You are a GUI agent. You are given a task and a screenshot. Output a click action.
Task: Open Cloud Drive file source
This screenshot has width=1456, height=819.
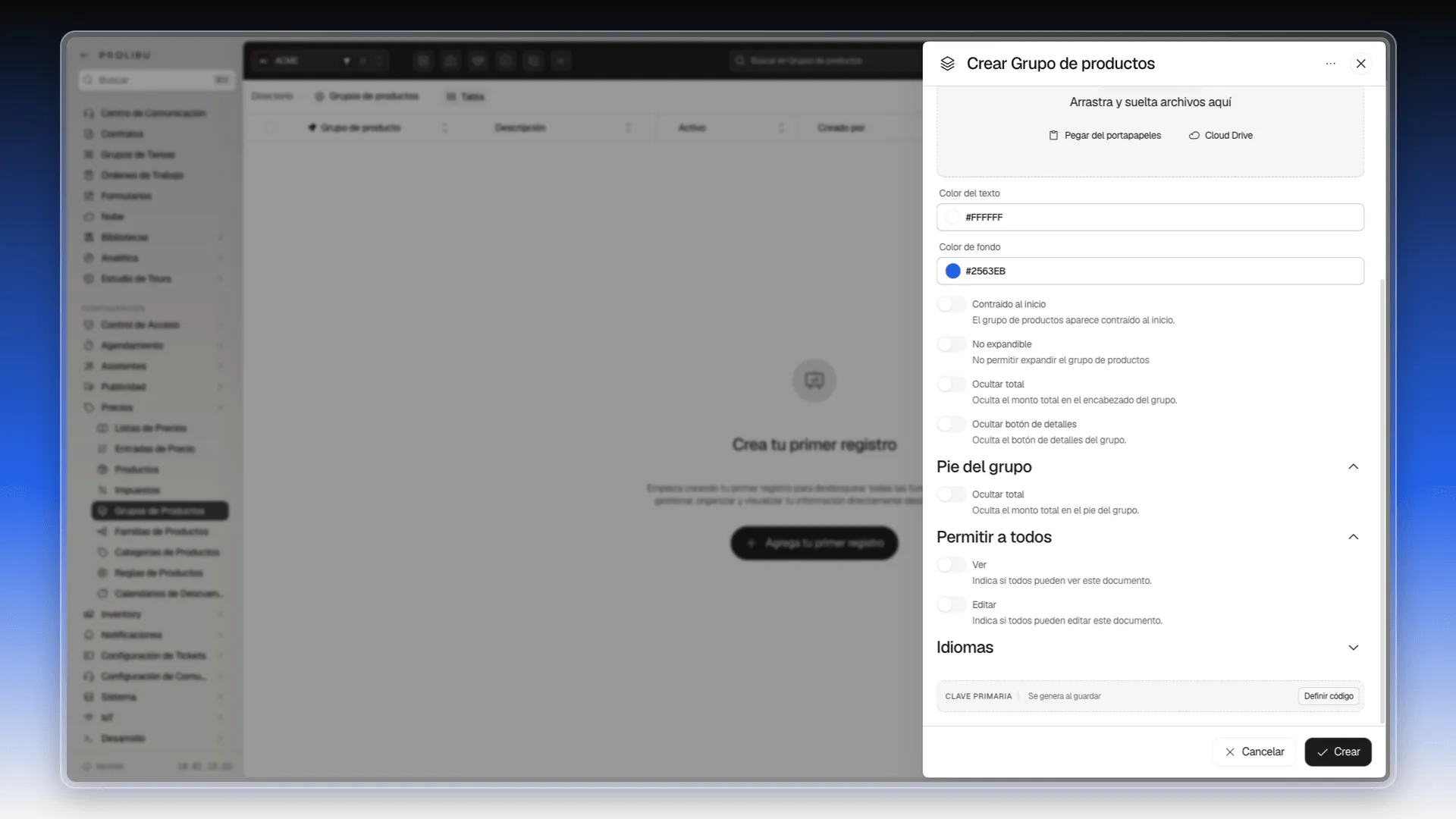[x=1221, y=135]
